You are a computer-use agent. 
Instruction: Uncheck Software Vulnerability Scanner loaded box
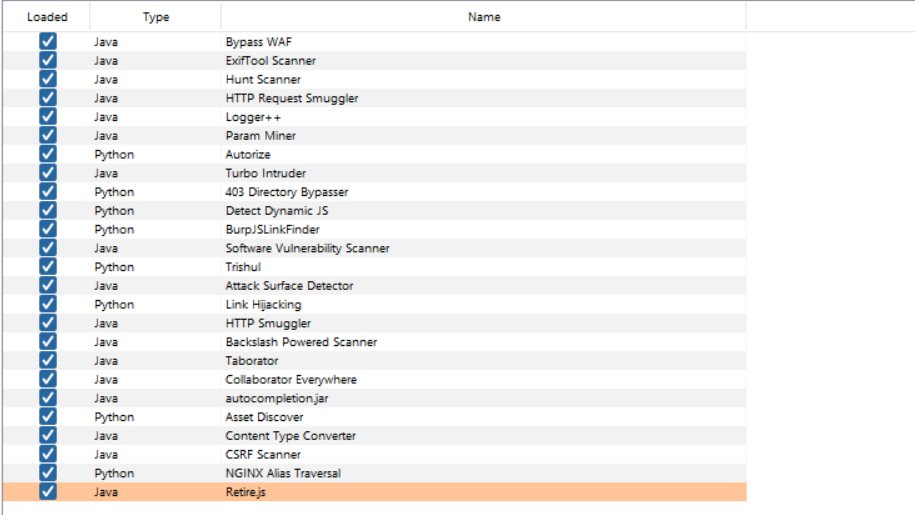coord(48,248)
